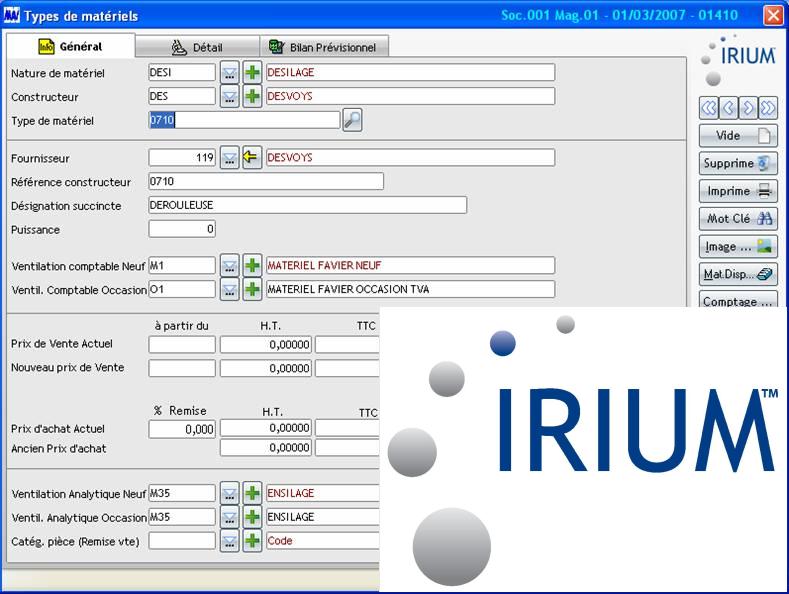The width and height of the screenshot is (789, 594).
Task: Open lookup list for Nature de matériel
Action: click(229, 72)
